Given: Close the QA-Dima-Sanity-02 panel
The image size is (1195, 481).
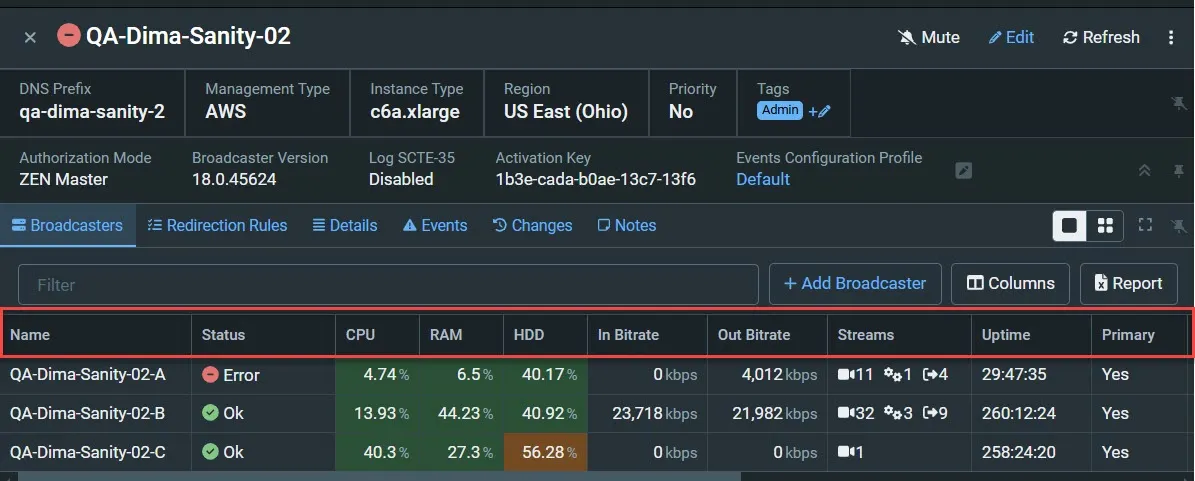Looking at the screenshot, I should point(30,37).
